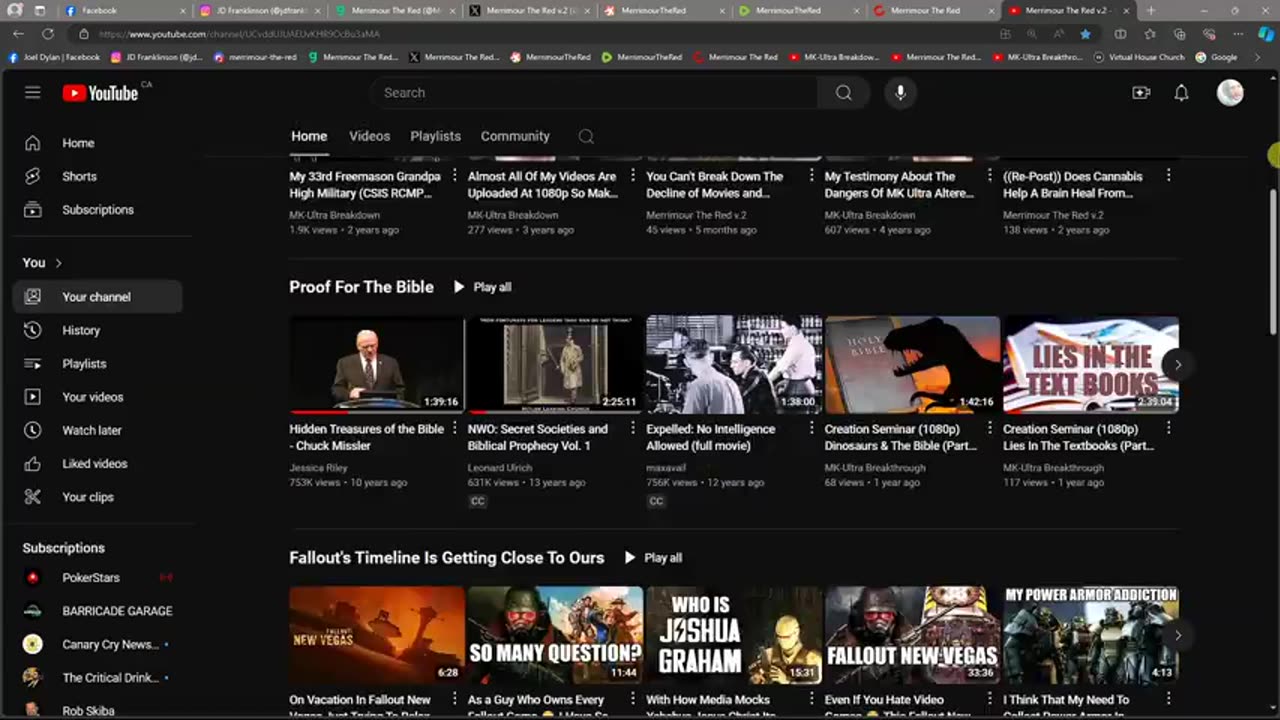
Task: Open options for My 33rd Freemason Grandpa video
Action: tap(454, 176)
